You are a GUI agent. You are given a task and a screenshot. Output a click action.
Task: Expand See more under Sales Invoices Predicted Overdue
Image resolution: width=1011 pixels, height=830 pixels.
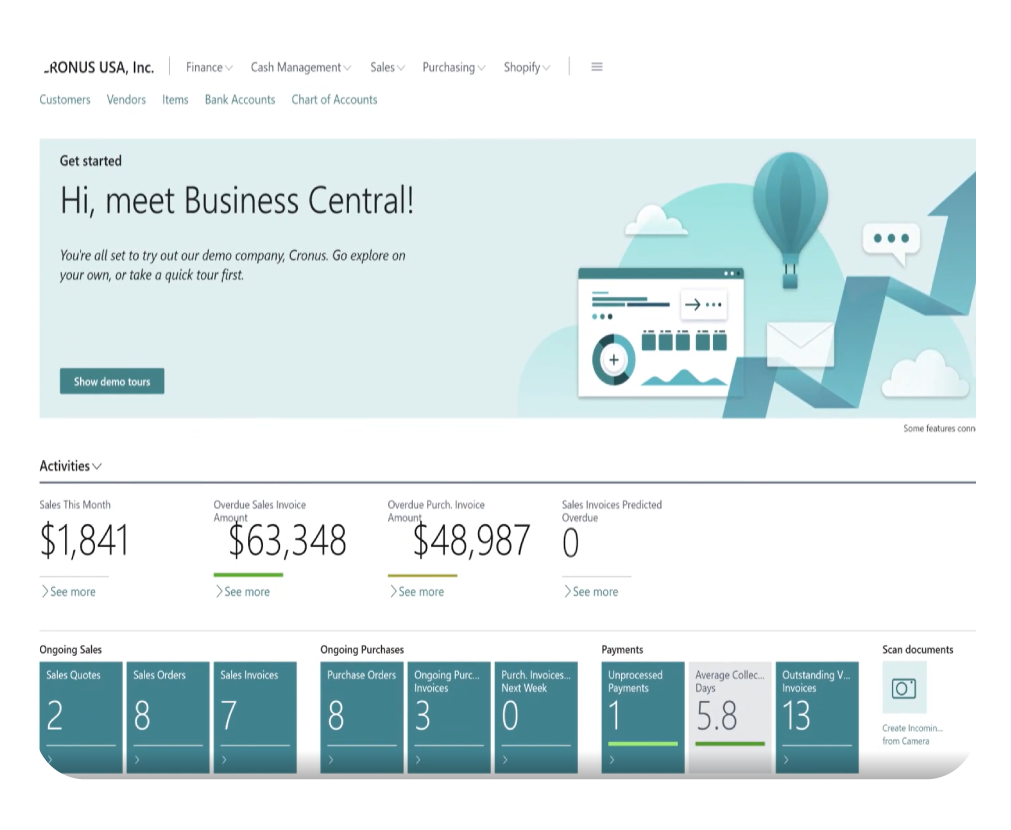[x=591, y=591]
